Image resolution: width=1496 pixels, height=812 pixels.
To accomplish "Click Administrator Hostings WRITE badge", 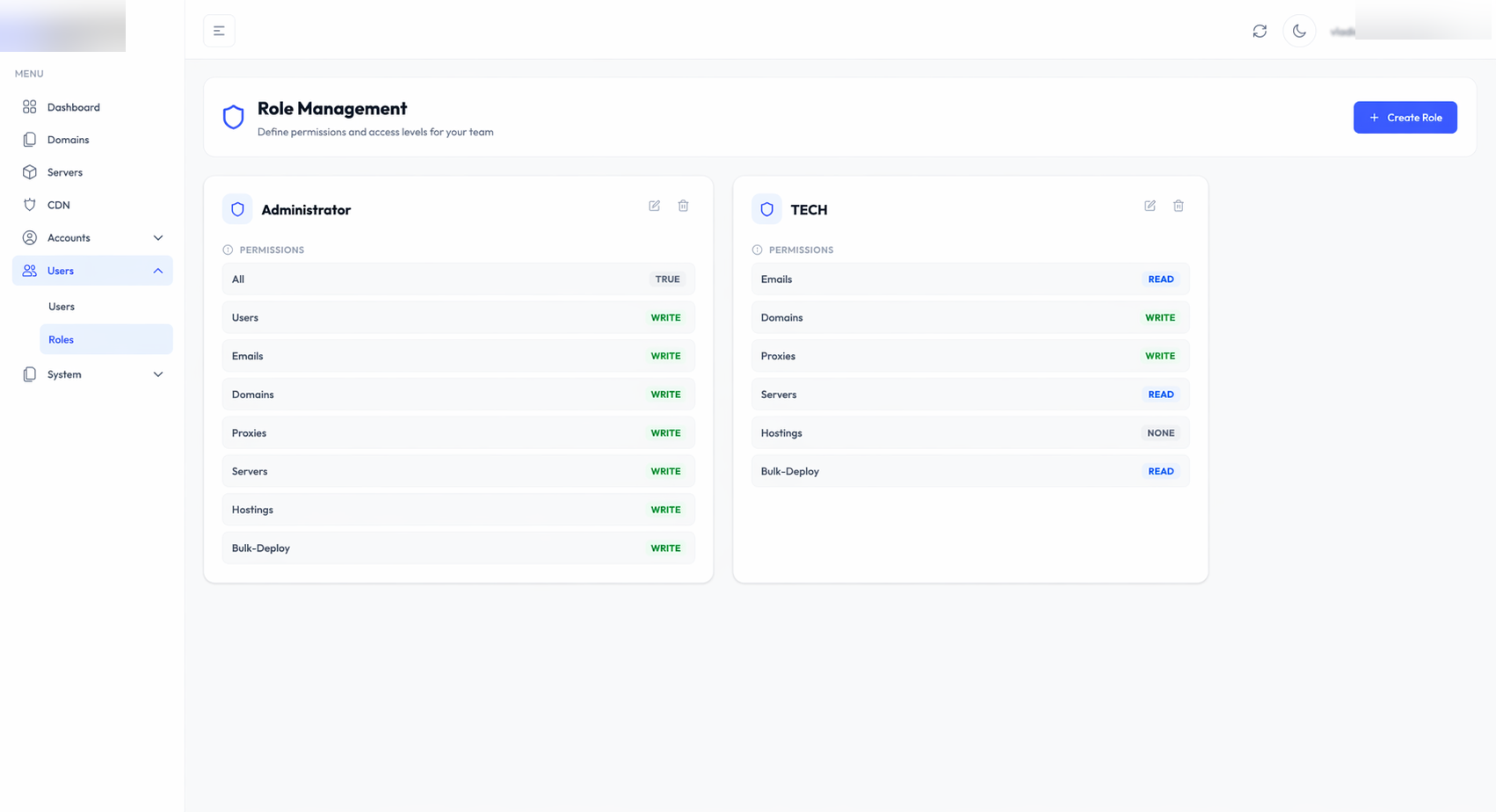I will [665, 510].
